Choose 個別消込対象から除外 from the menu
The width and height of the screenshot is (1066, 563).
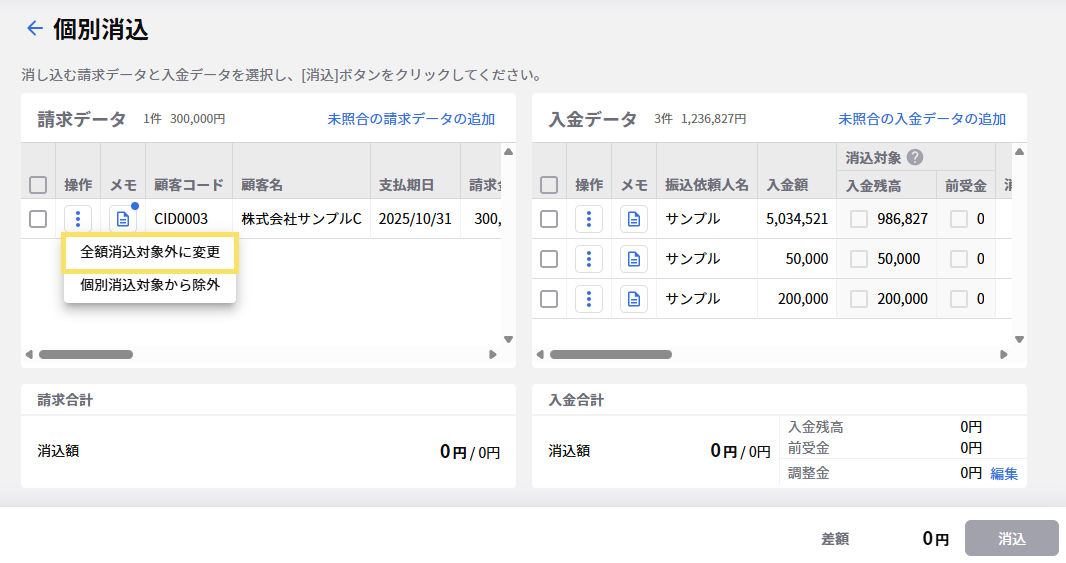(150, 284)
